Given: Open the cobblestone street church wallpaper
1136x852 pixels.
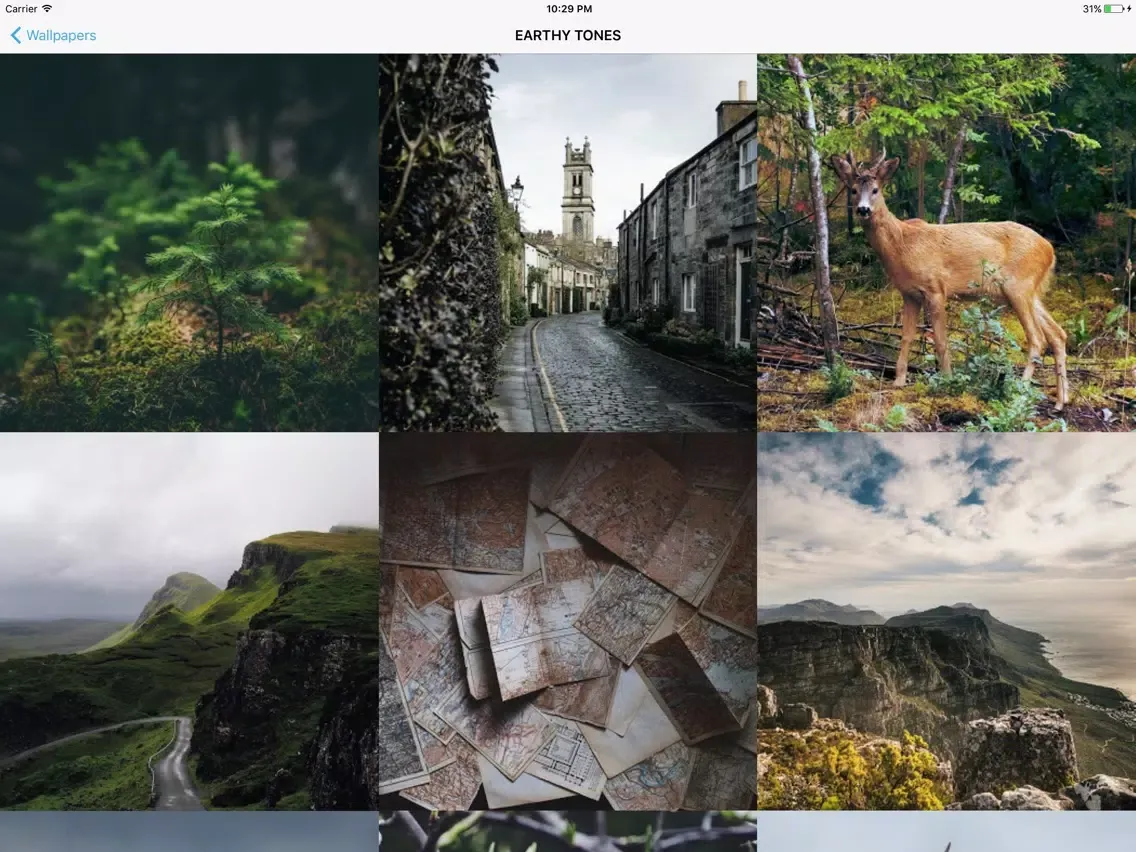Looking at the screenshot, I should click(x=568, y=242).
